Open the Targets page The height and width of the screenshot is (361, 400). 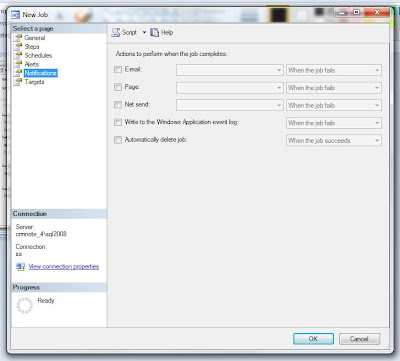pyautogui.click(x=34, y=82)
